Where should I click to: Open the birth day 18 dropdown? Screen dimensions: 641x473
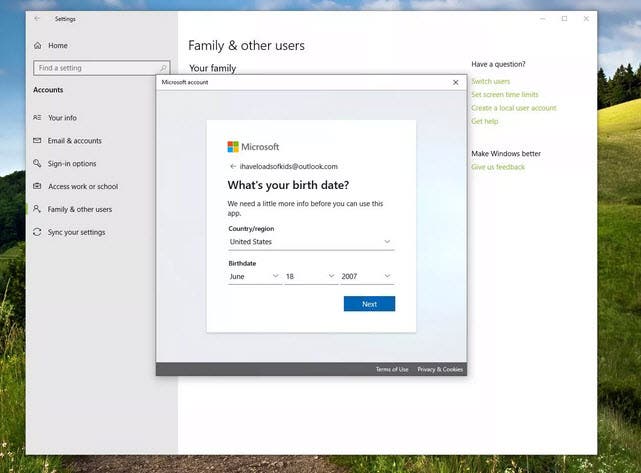click(x=310, y=276)
